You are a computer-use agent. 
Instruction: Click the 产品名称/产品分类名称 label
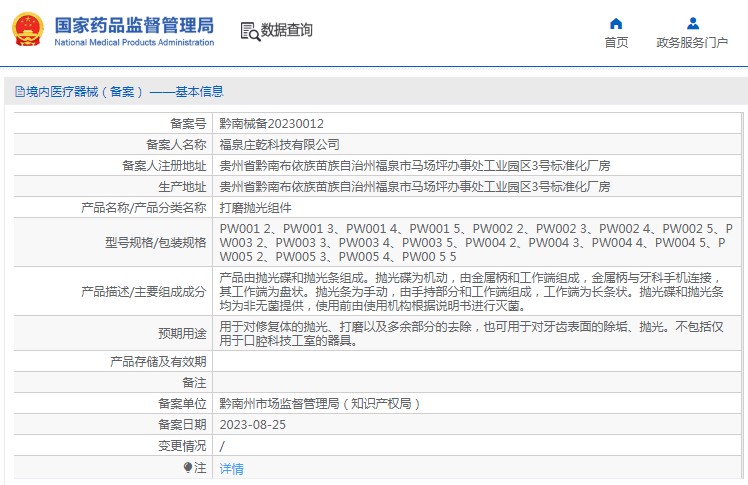144,207
